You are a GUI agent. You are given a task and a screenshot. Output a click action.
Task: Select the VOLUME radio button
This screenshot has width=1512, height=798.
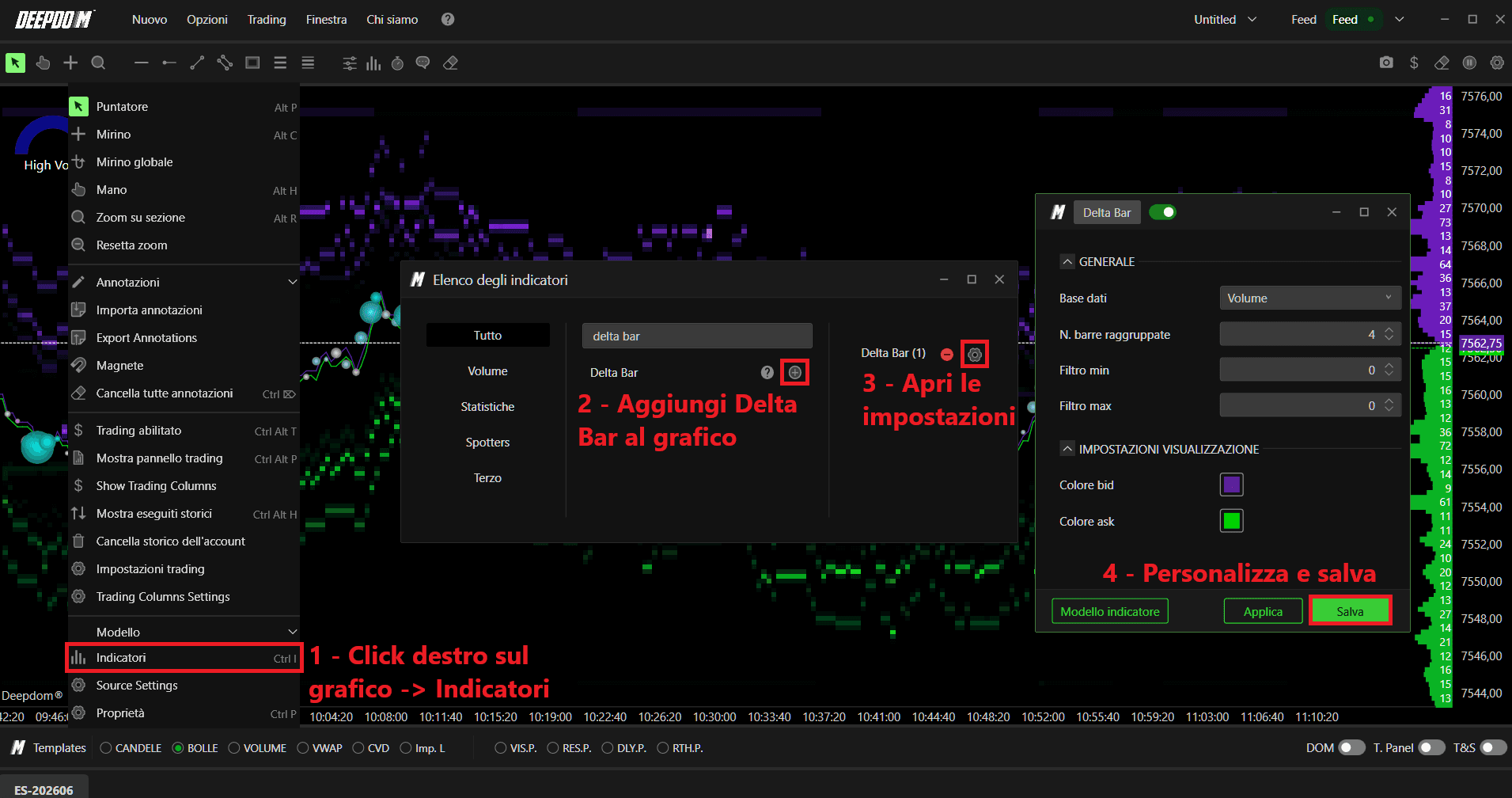(x=233, y=748)
